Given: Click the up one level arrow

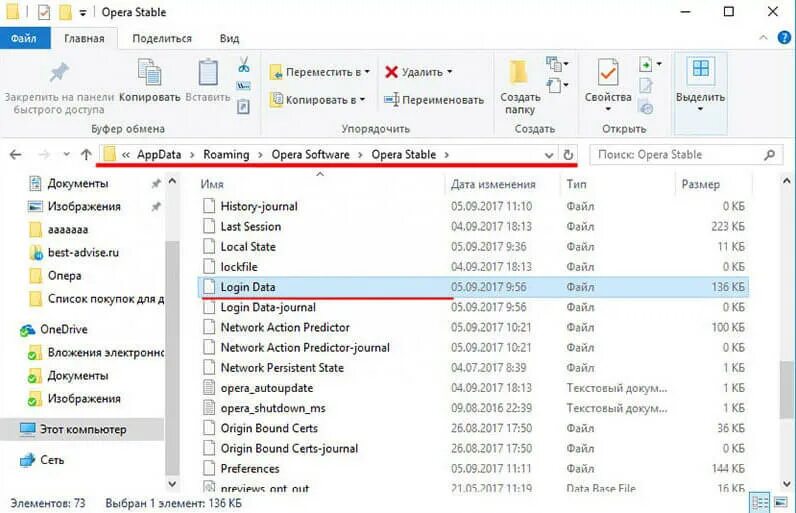Looking at the screenshot, I should (86, 155).
